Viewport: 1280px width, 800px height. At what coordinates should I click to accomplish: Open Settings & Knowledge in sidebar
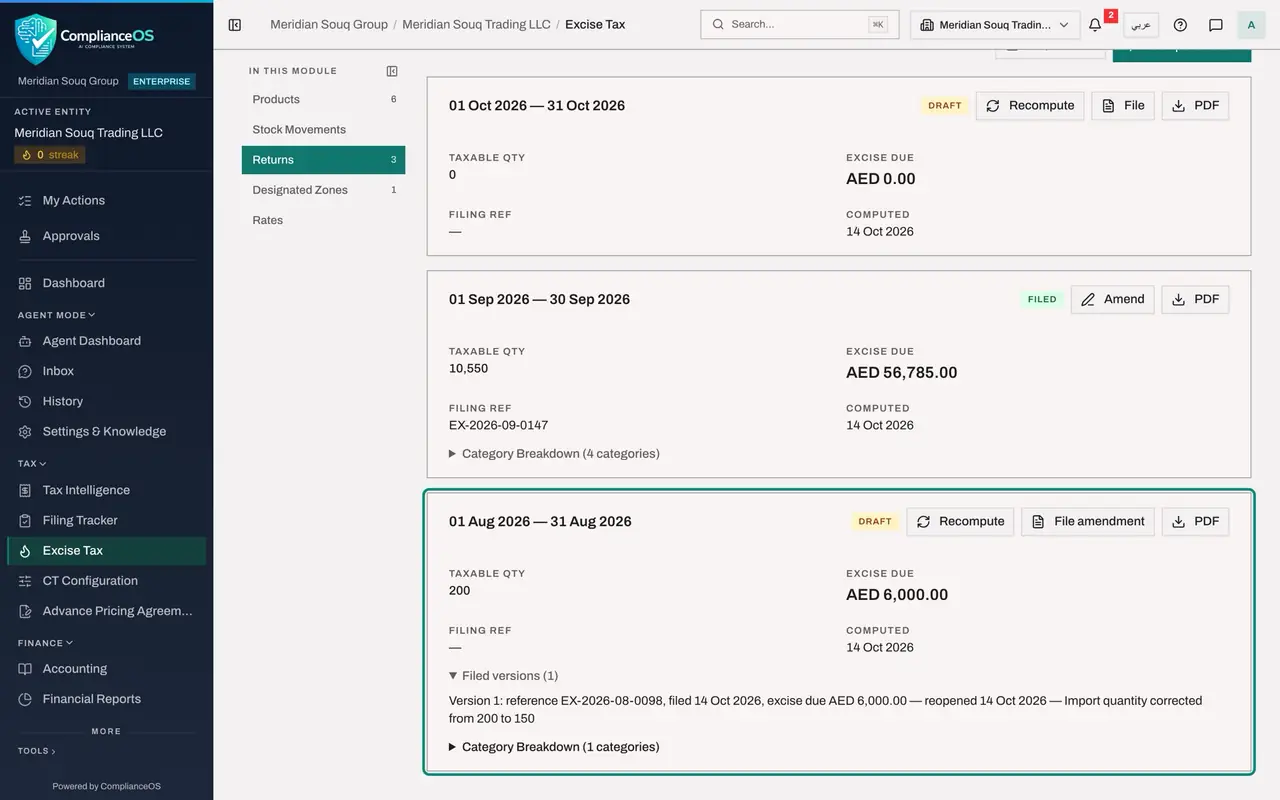[106, 432]
